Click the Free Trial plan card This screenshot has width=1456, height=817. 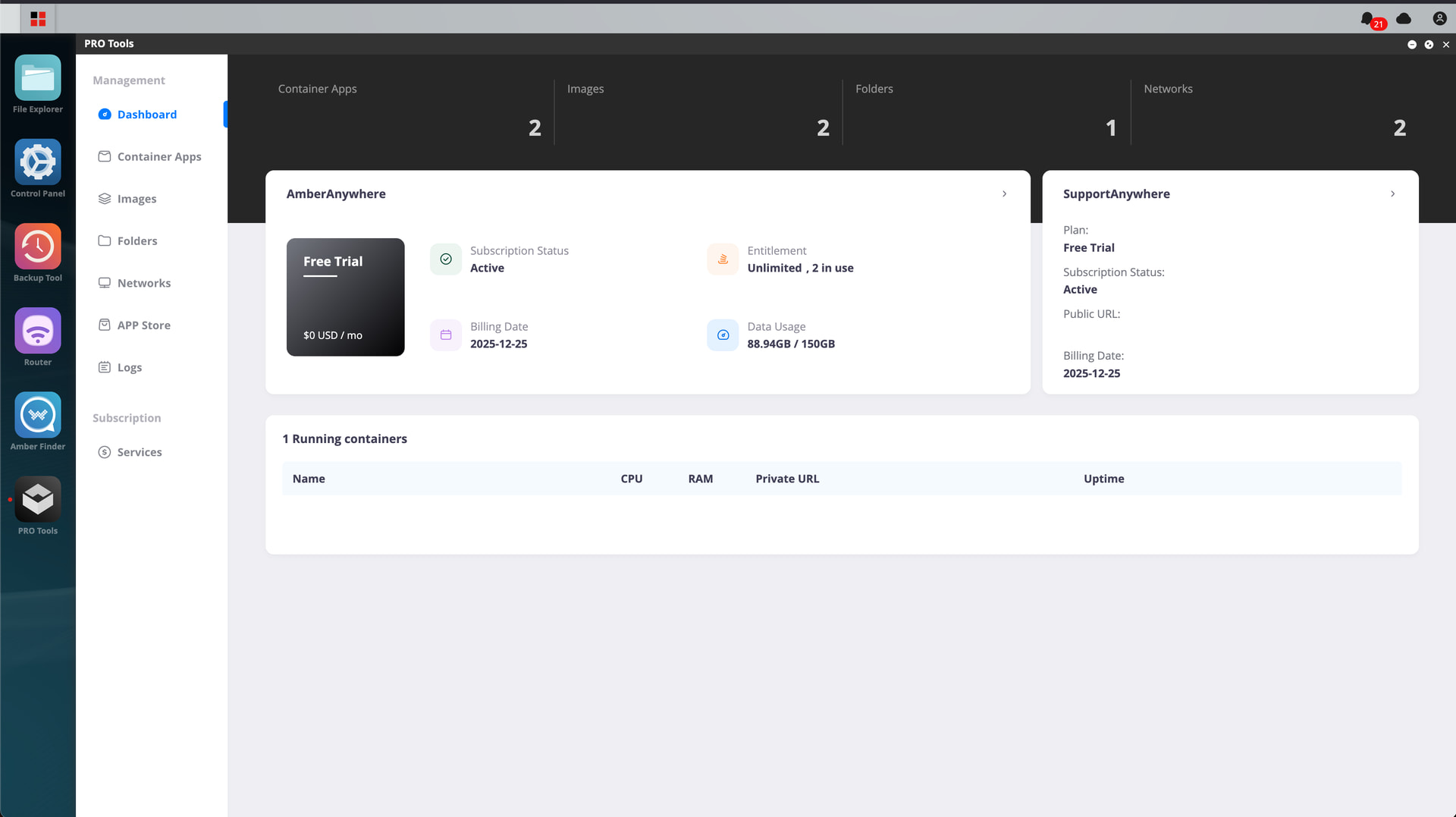[x=345, y=297]
